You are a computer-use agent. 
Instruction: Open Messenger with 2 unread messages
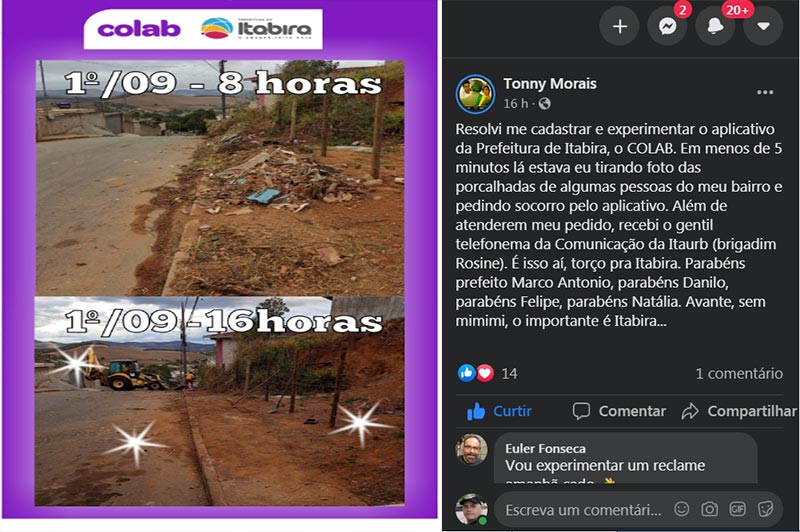pyautogui.click(x=667, y=26)
